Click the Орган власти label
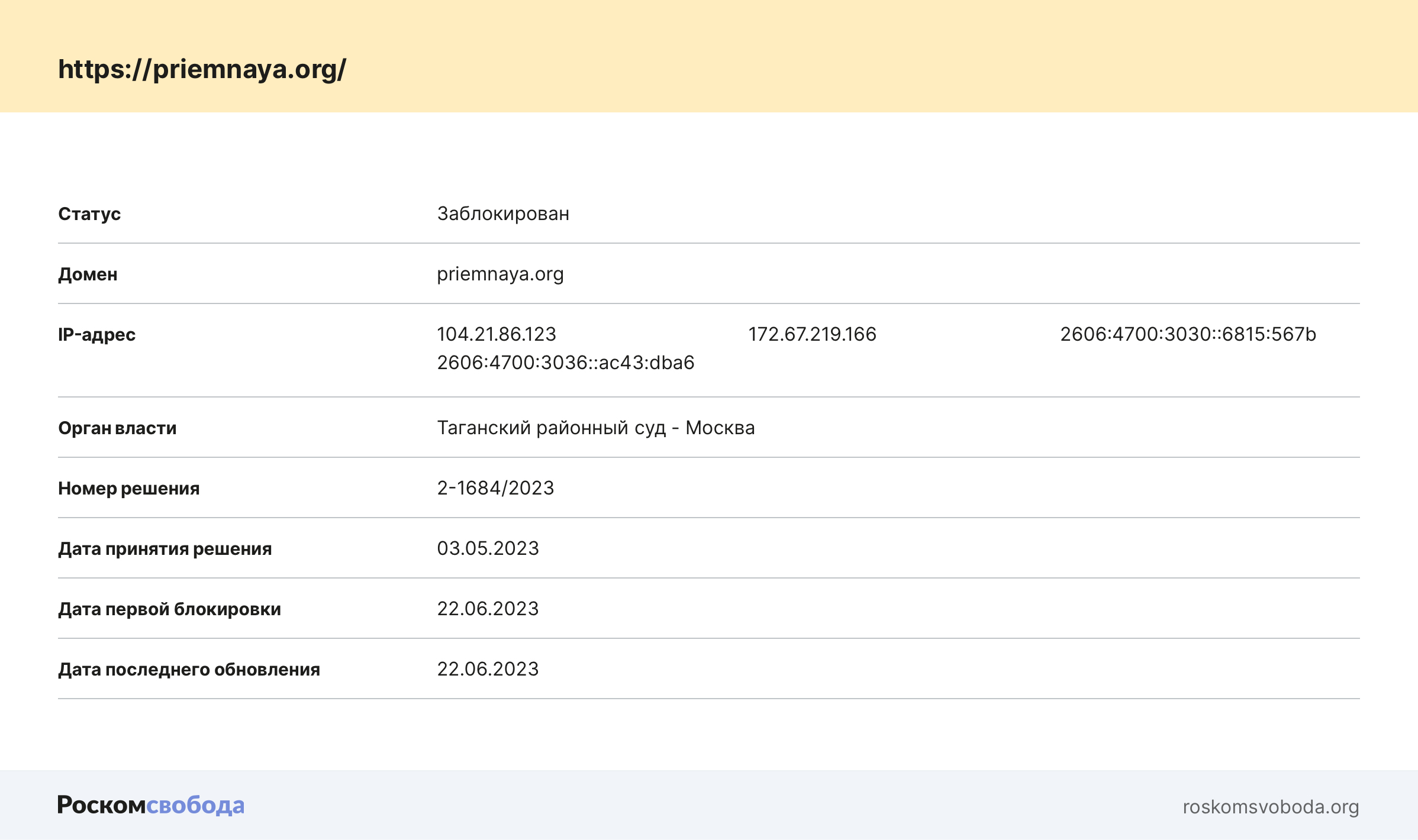The image size is (1418, 840). (117, 428)
